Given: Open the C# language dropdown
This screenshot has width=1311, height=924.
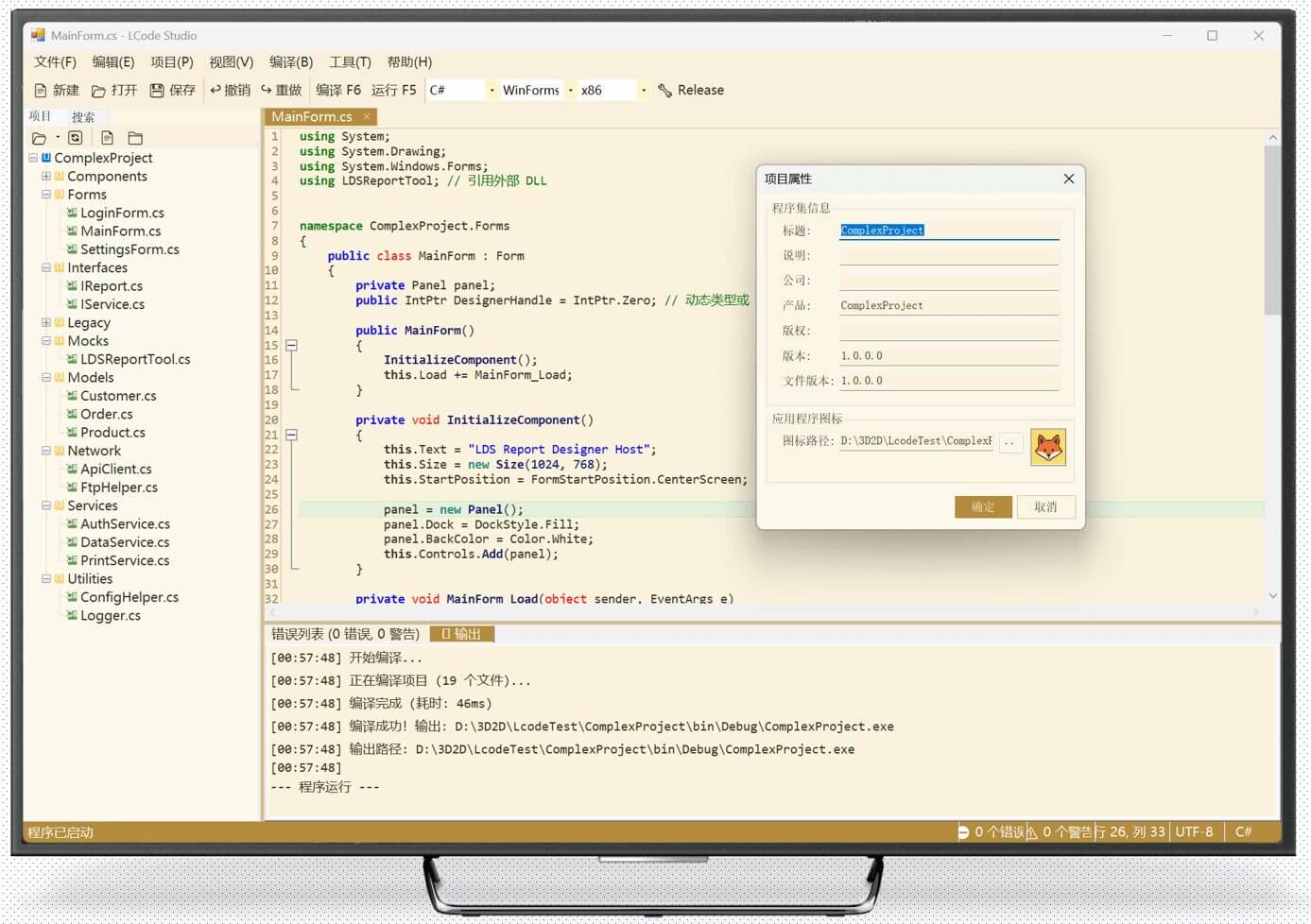Looking at the screenshot, I should [492, 91].
